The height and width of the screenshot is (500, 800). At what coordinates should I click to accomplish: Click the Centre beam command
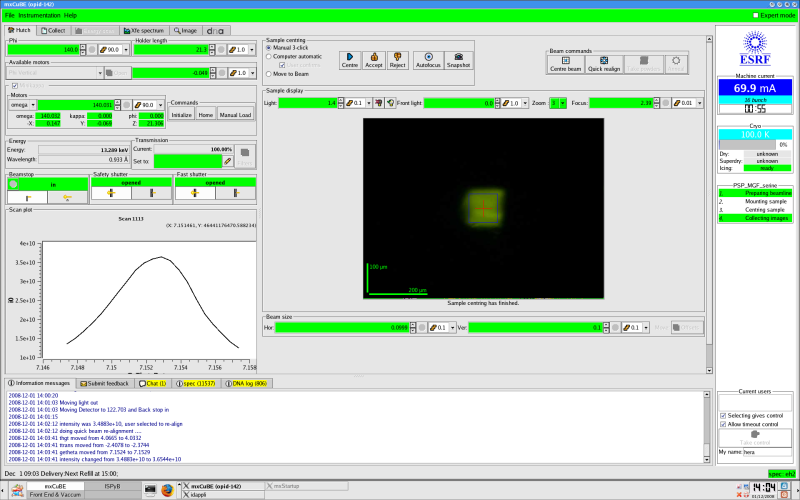coord(565,64)
